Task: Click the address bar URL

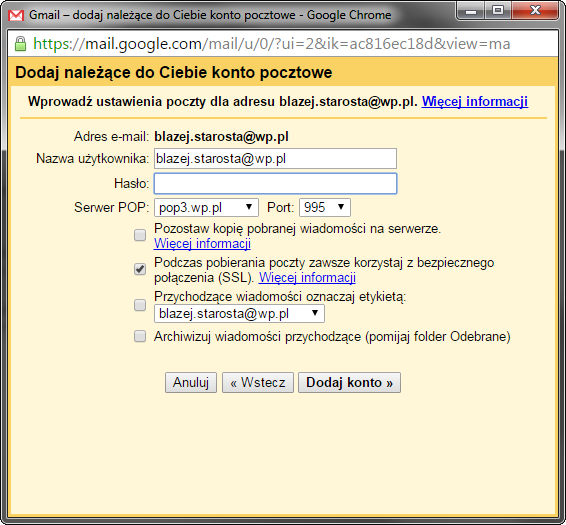Action: (271, 44)
